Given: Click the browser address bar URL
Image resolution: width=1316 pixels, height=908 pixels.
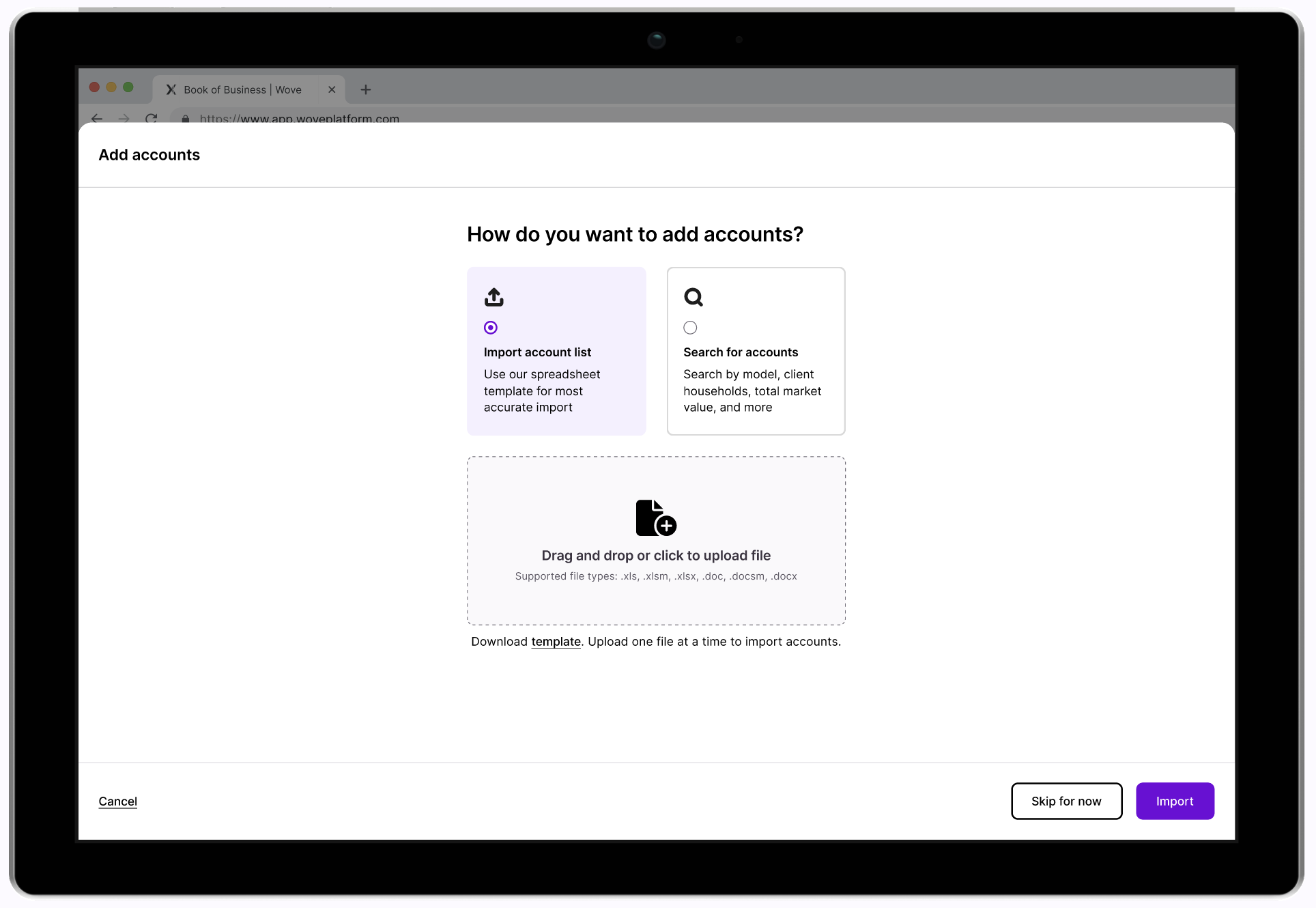Looking at the screenshot, I should pos(299,119).
